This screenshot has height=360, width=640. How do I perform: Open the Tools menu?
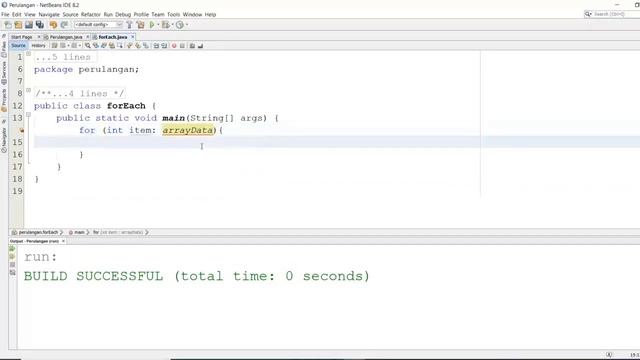point(173,14)
